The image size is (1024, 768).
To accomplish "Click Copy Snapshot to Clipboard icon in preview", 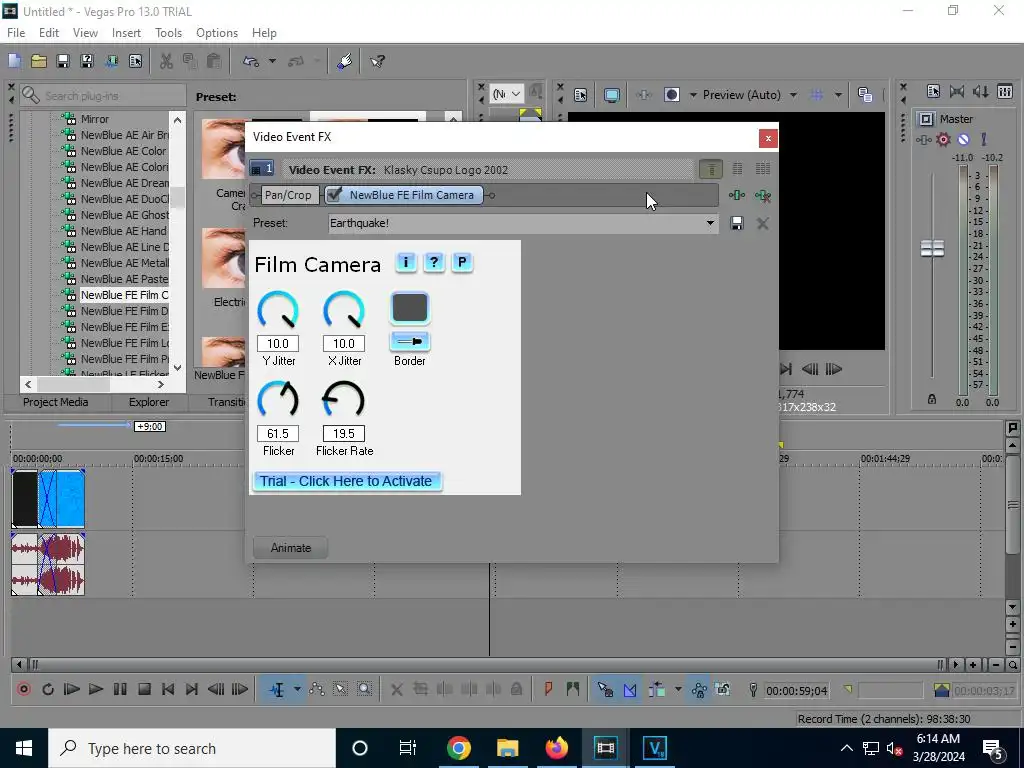I will (x=865, y=95).
